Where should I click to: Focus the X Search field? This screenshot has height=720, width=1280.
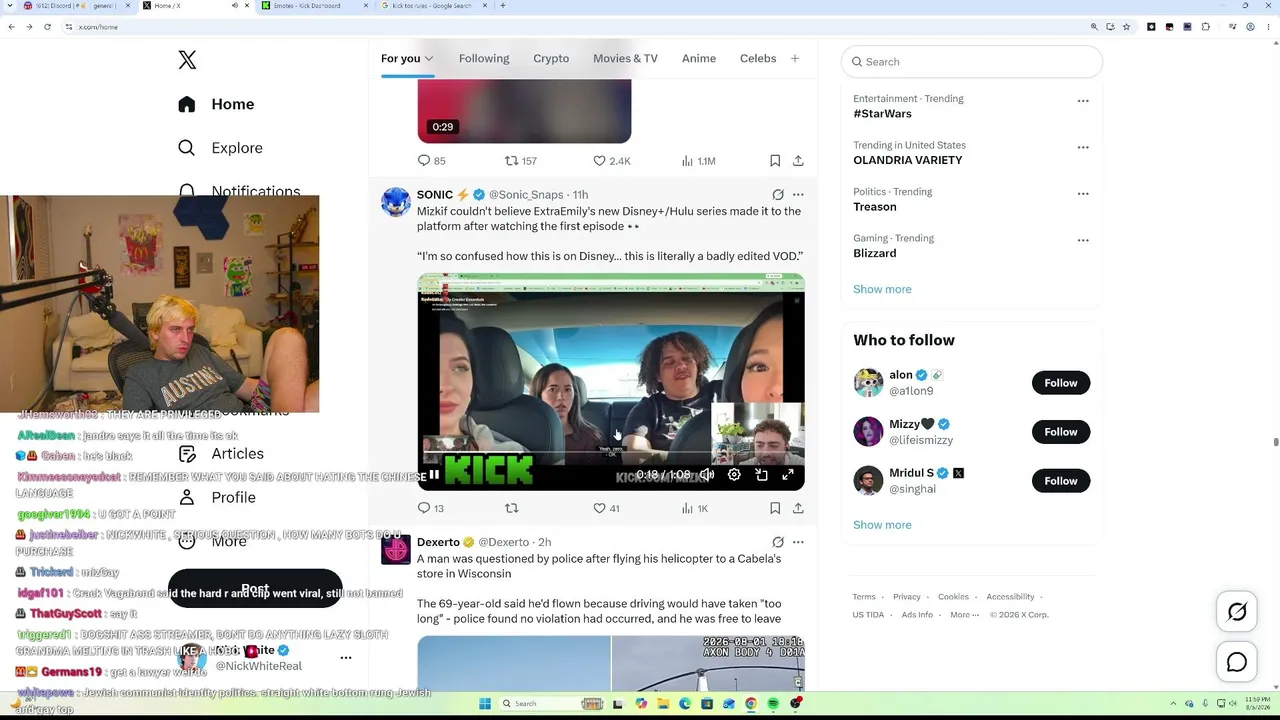coord(972,62)
